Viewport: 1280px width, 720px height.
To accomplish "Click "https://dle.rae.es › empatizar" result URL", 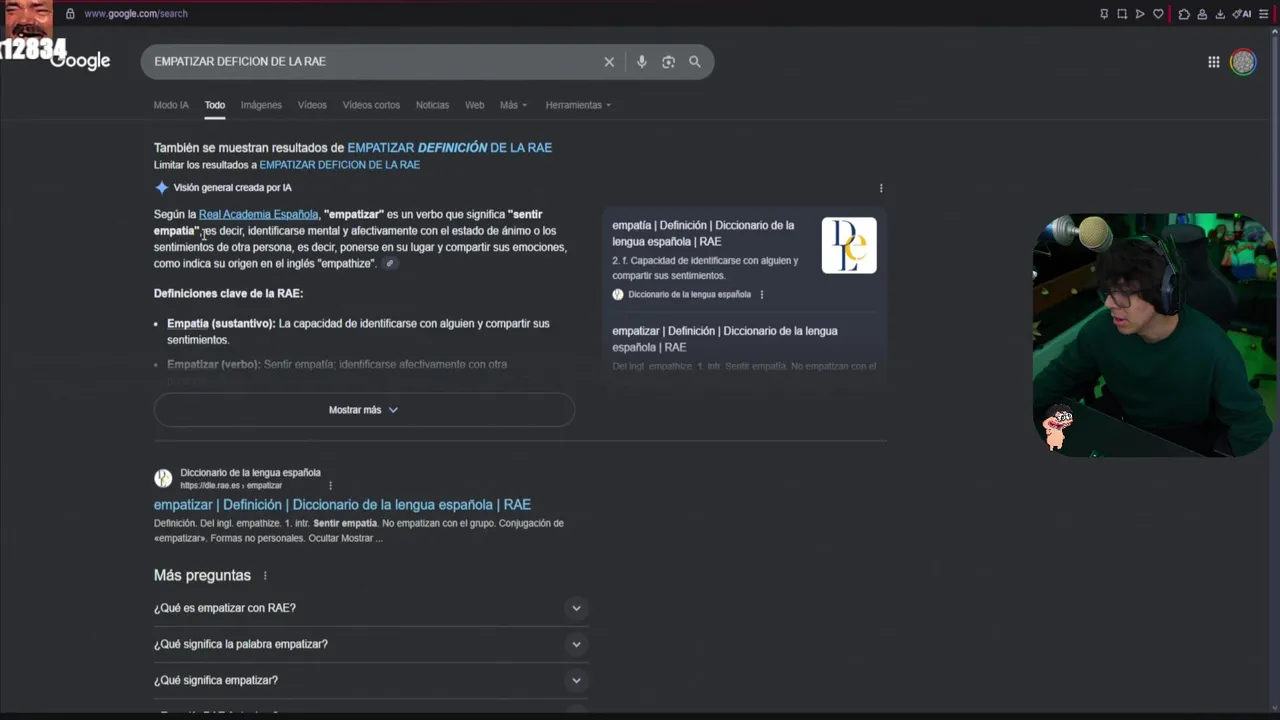I will coord(231,486).
